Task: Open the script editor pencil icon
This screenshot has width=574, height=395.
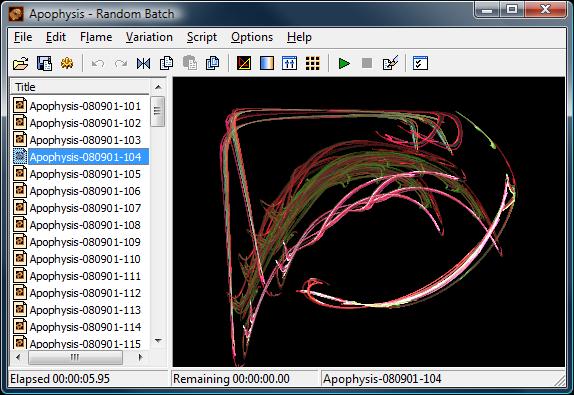Action: click(390, 63)
